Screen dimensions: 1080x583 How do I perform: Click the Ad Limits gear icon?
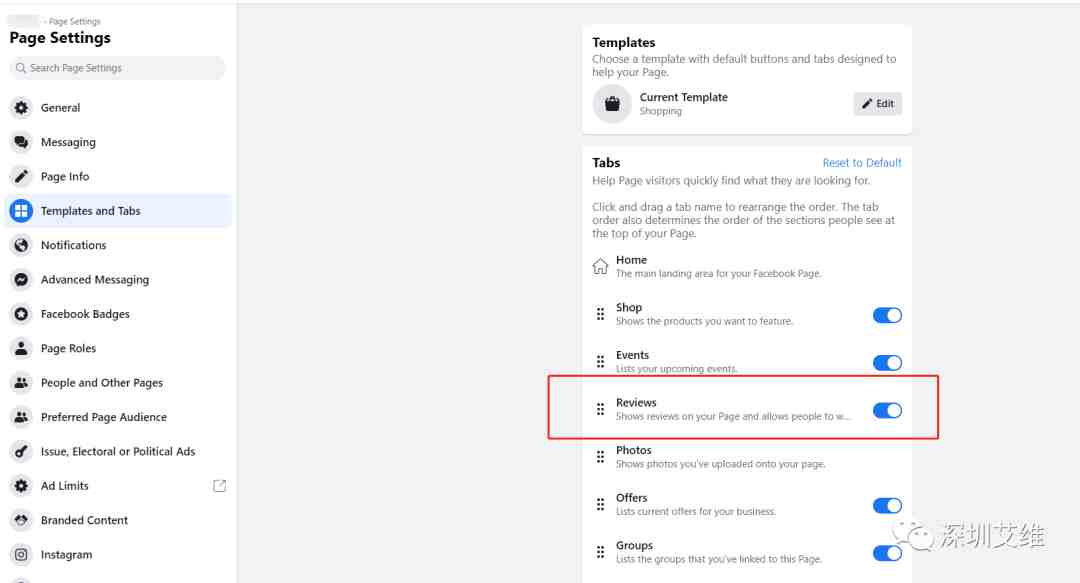21,486
